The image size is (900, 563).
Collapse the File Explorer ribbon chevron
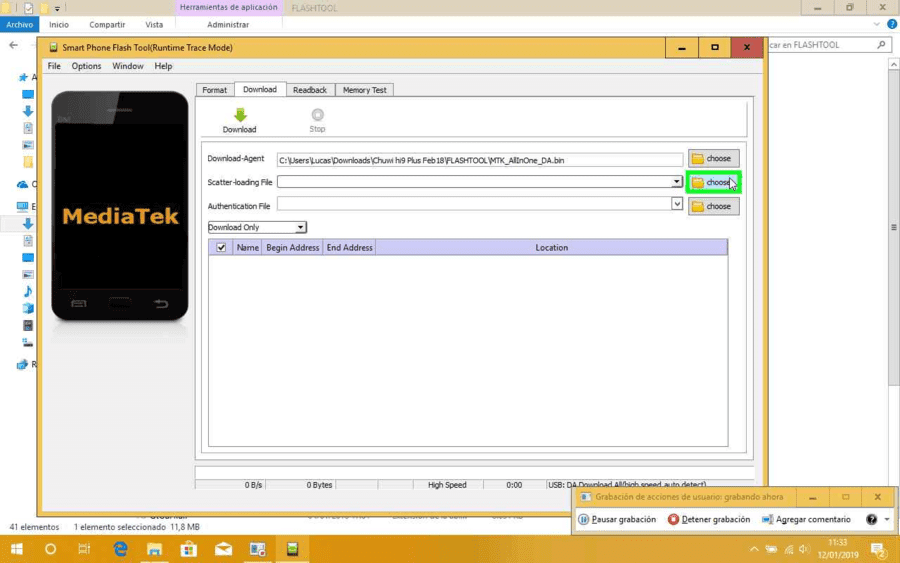tap(876, 24)
